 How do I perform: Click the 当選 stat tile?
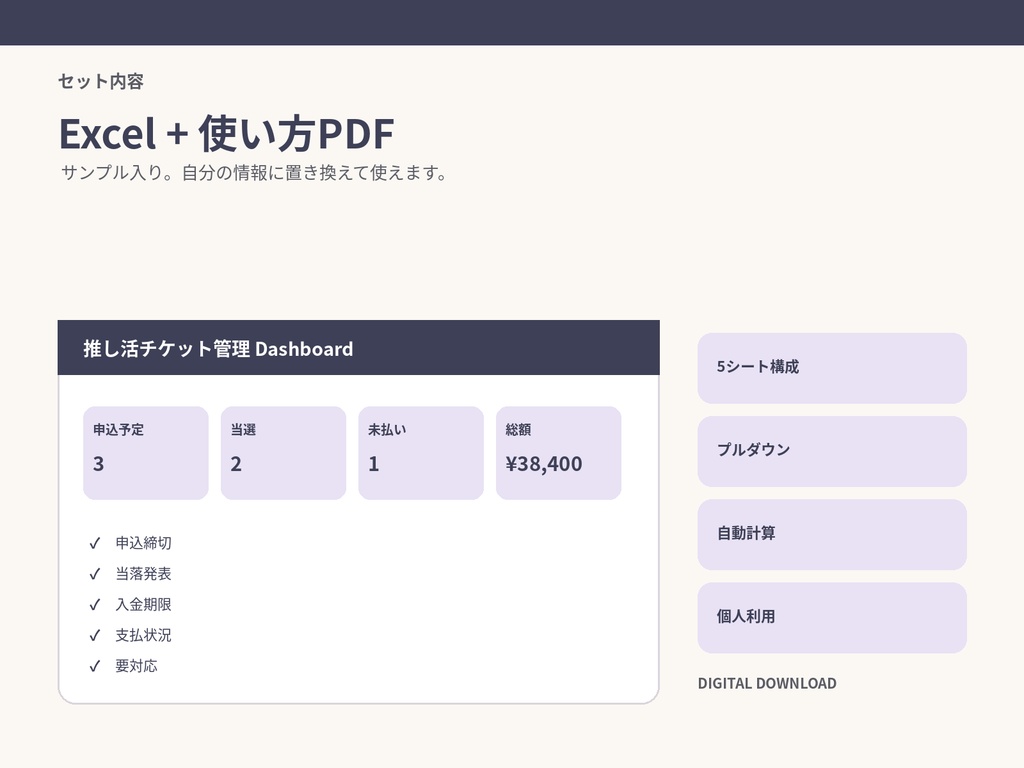click(x=283, y=453)
